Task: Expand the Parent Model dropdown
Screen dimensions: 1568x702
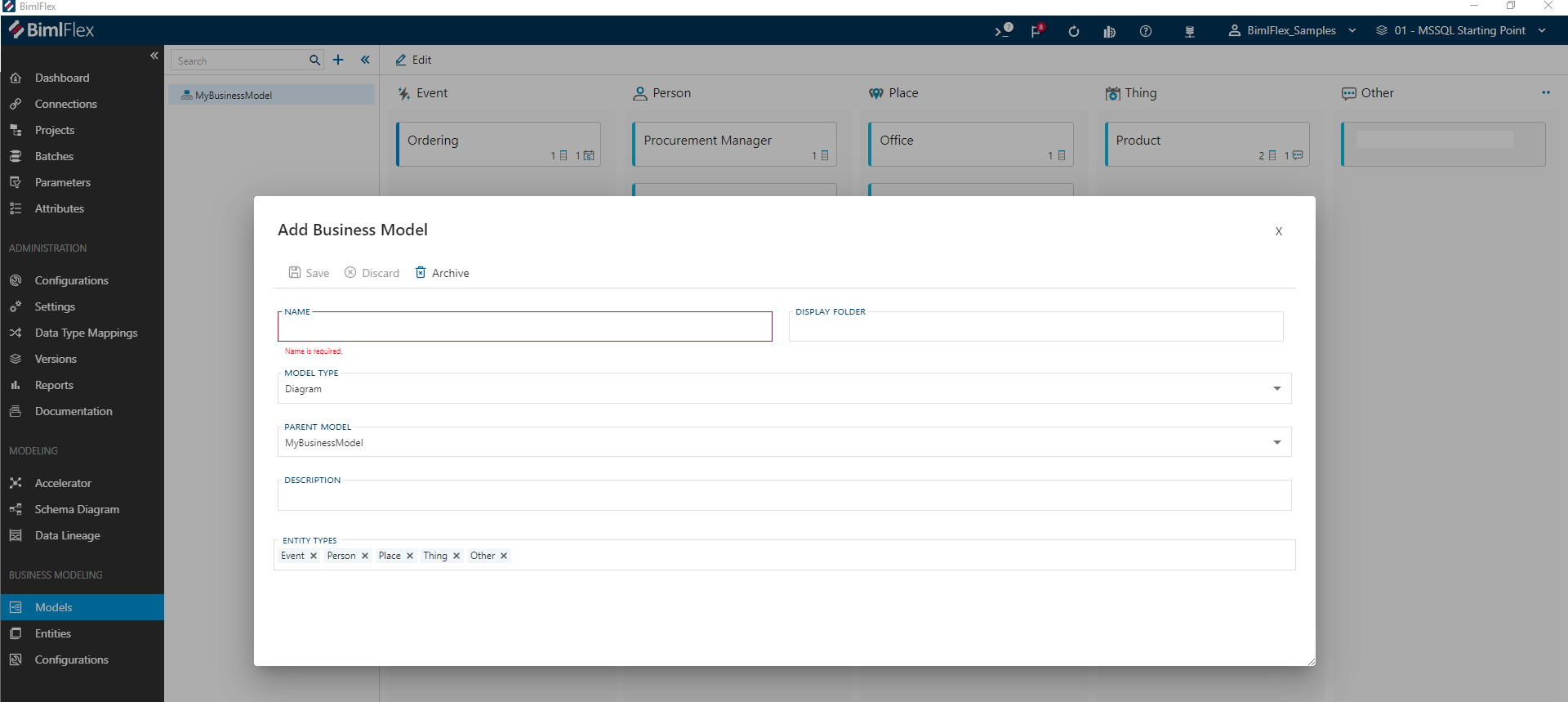Action: click(1276, 443)
